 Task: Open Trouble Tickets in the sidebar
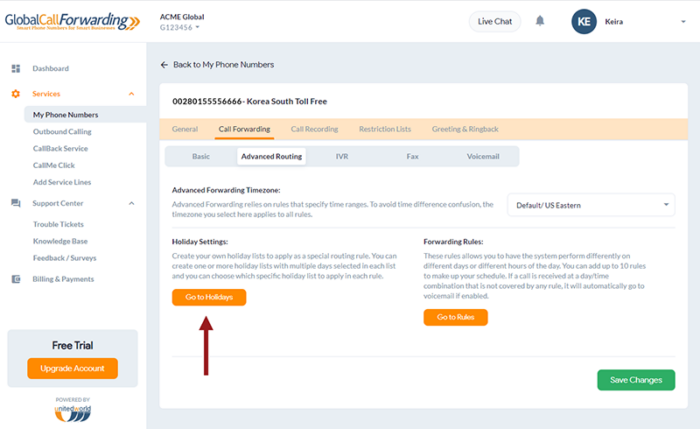(x=58, y=225)
